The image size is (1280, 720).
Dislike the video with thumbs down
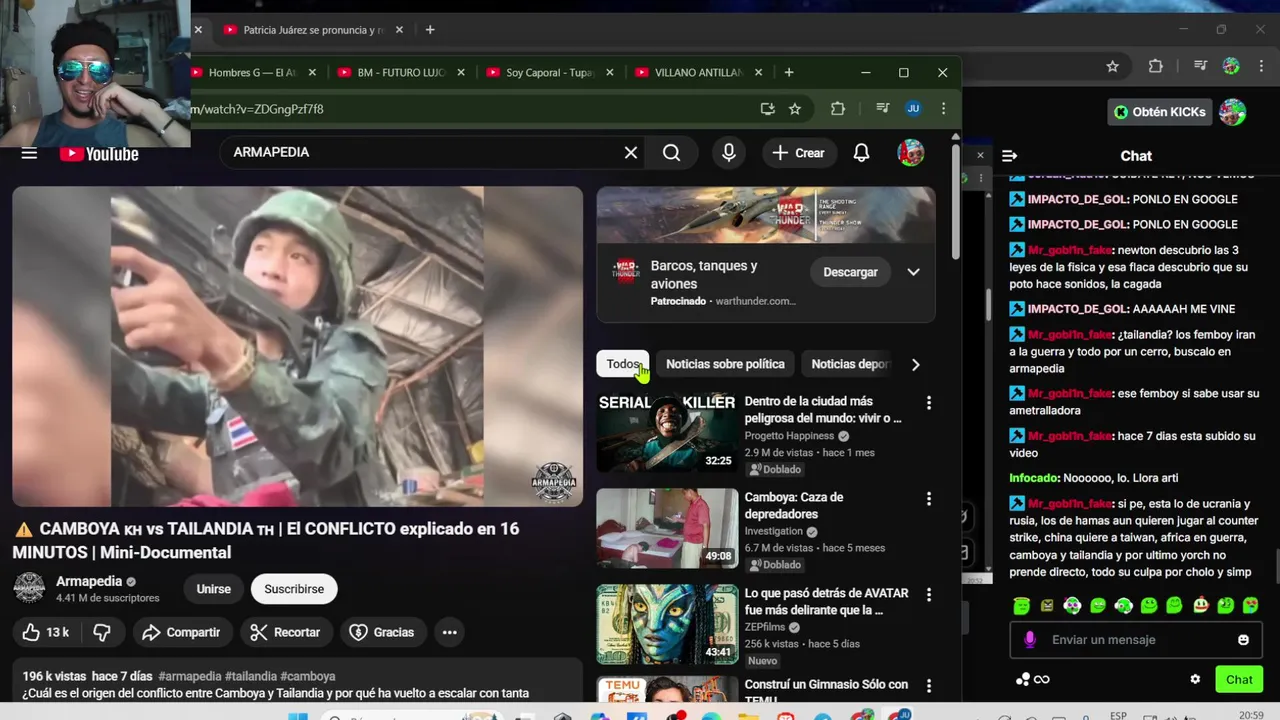[102, 632]
